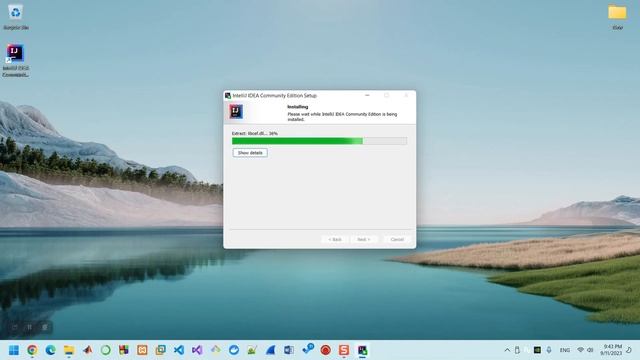Select the IntelliJ IDEA Community desktop shortcut

pyautogui.click(x=16, y=60)
